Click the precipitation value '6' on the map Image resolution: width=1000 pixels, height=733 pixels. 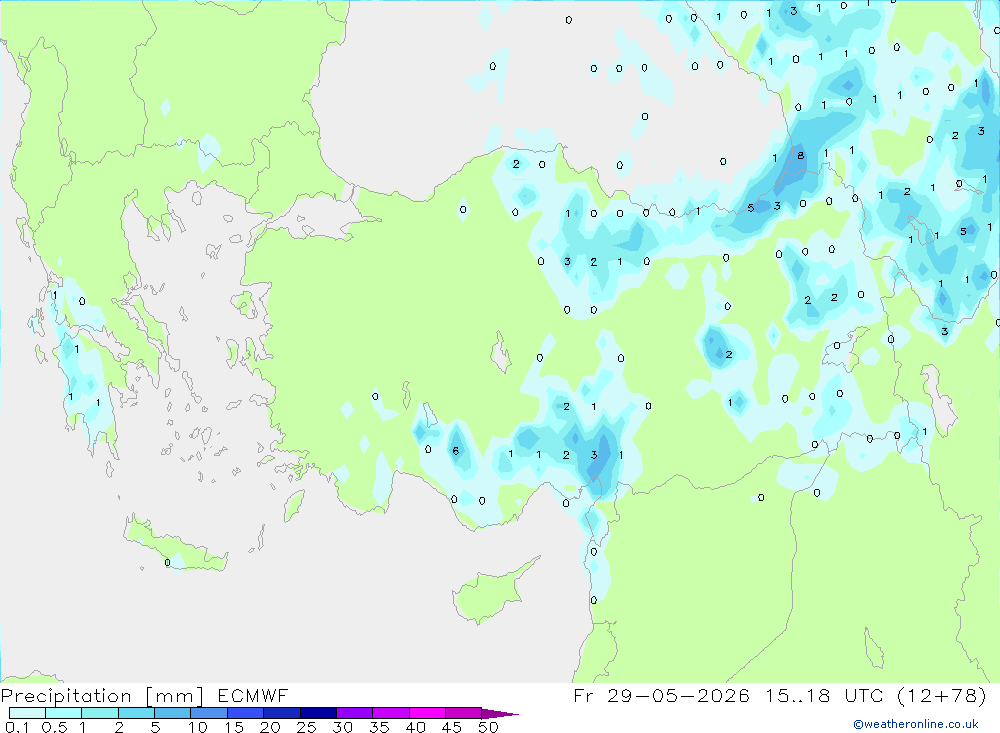click(x=455, y=451)
